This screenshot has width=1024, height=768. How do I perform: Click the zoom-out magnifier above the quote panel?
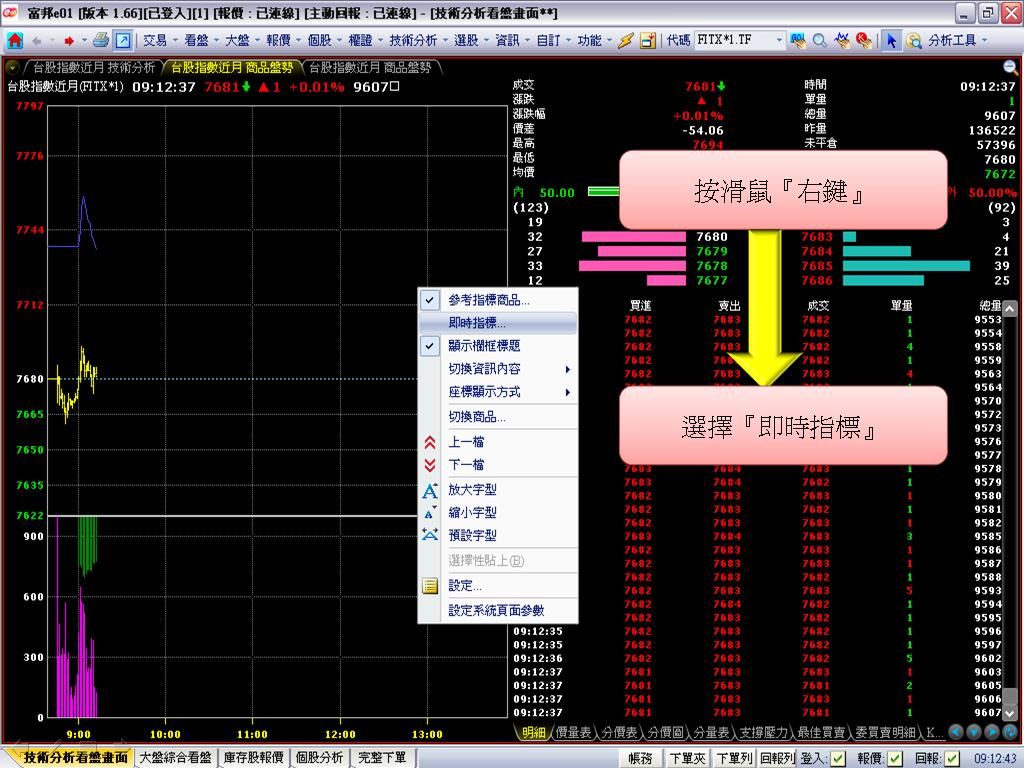(x=1010, y=67)
